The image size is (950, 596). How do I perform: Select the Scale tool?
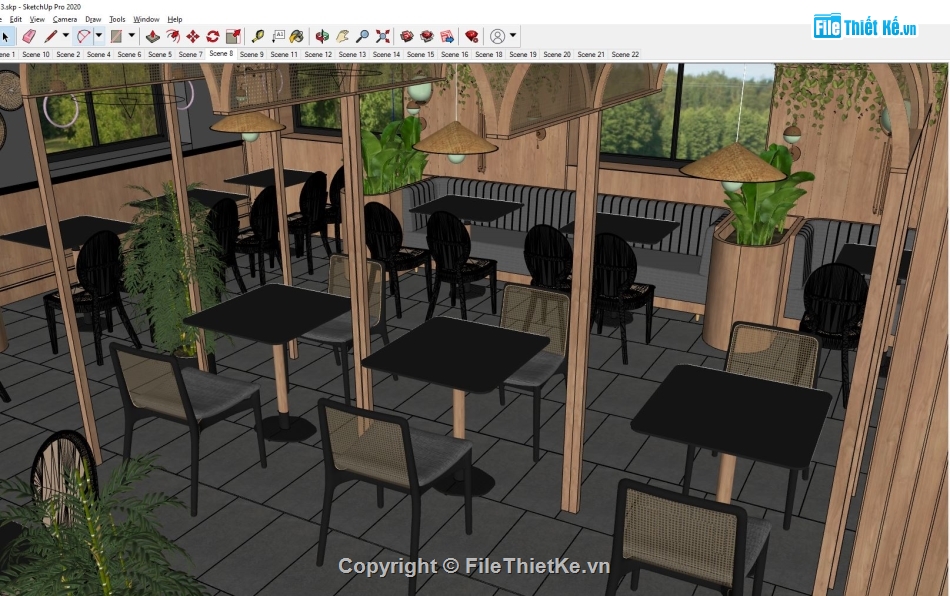click(233, 37)
